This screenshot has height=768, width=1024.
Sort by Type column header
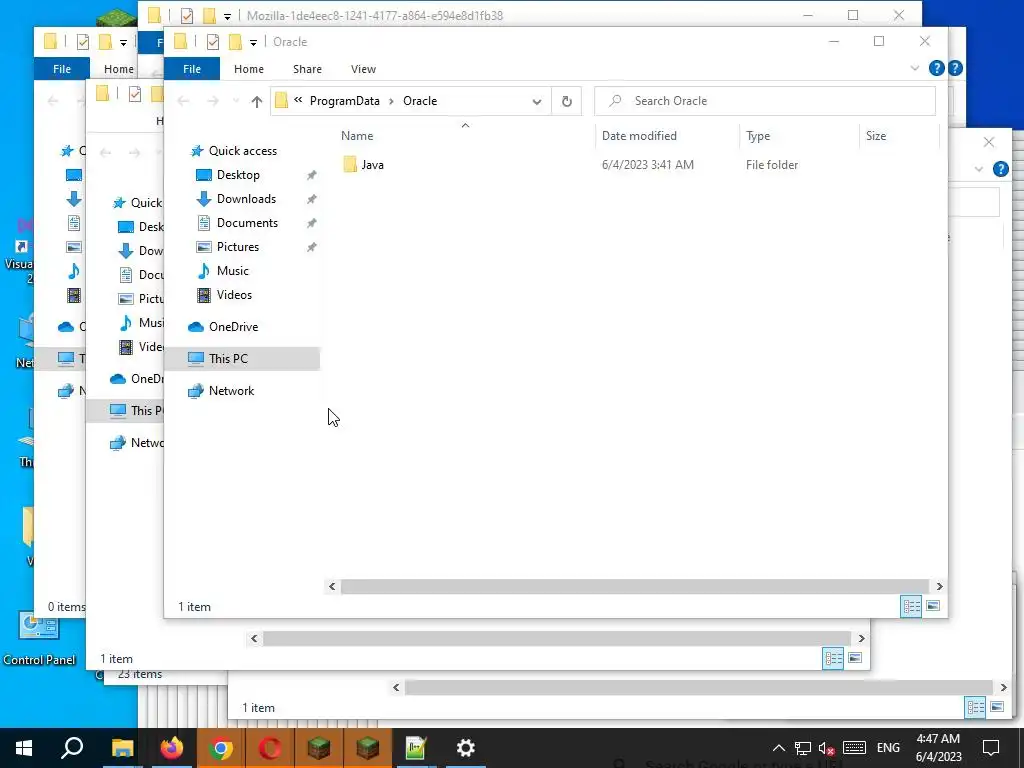click(x=758, y=136)
